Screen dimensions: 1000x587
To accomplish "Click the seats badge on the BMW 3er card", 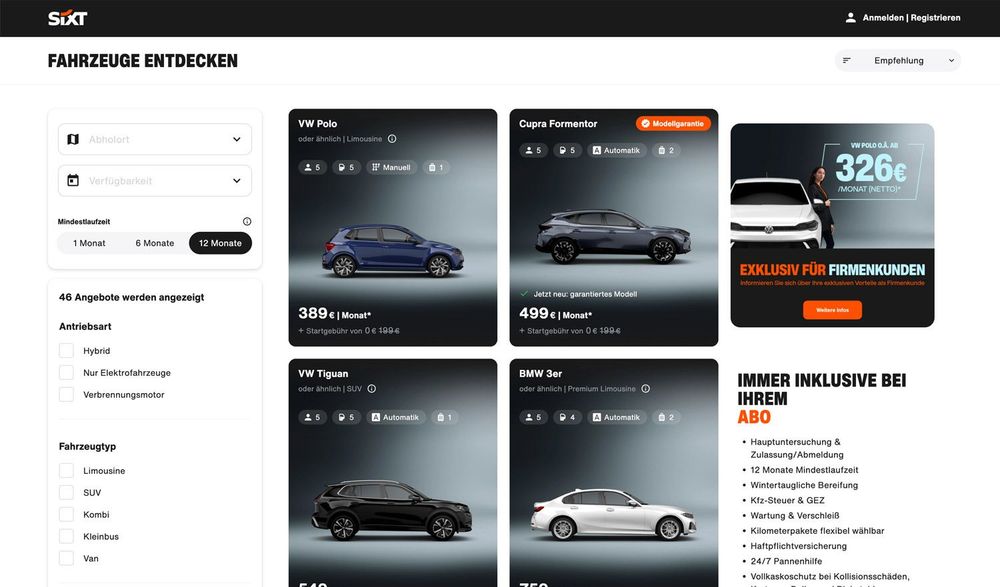I will point(533,417).
